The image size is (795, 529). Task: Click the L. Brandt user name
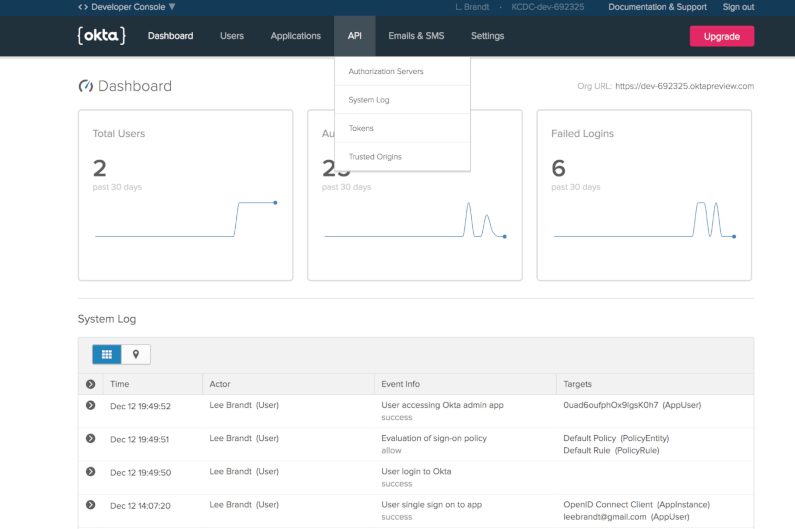(x=472, y=7)
